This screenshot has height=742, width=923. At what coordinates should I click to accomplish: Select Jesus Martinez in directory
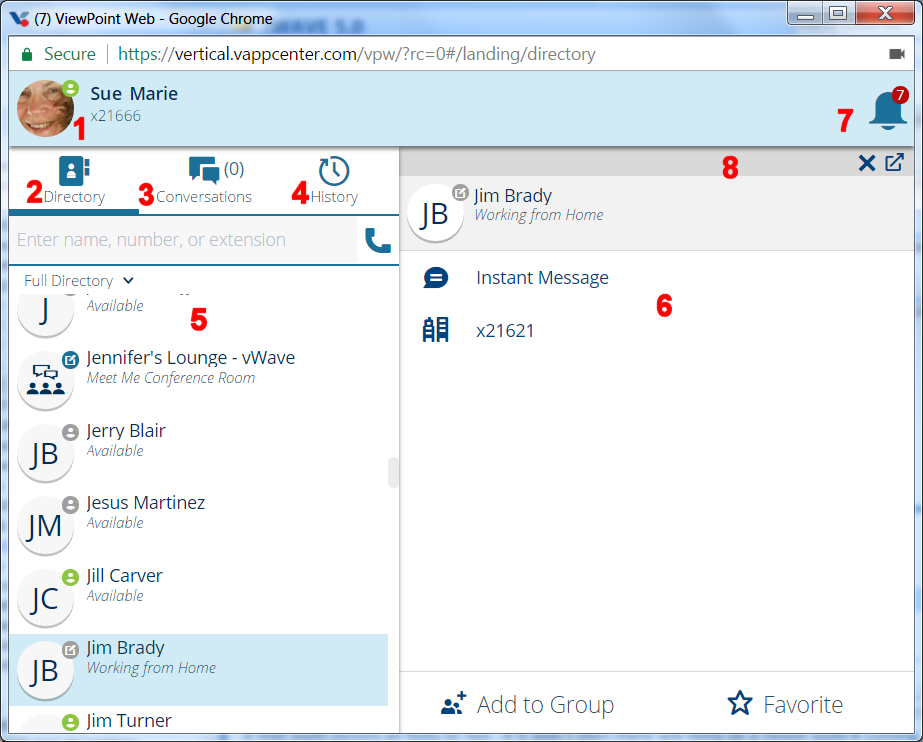pyautogui.click(x=198, y=525)
